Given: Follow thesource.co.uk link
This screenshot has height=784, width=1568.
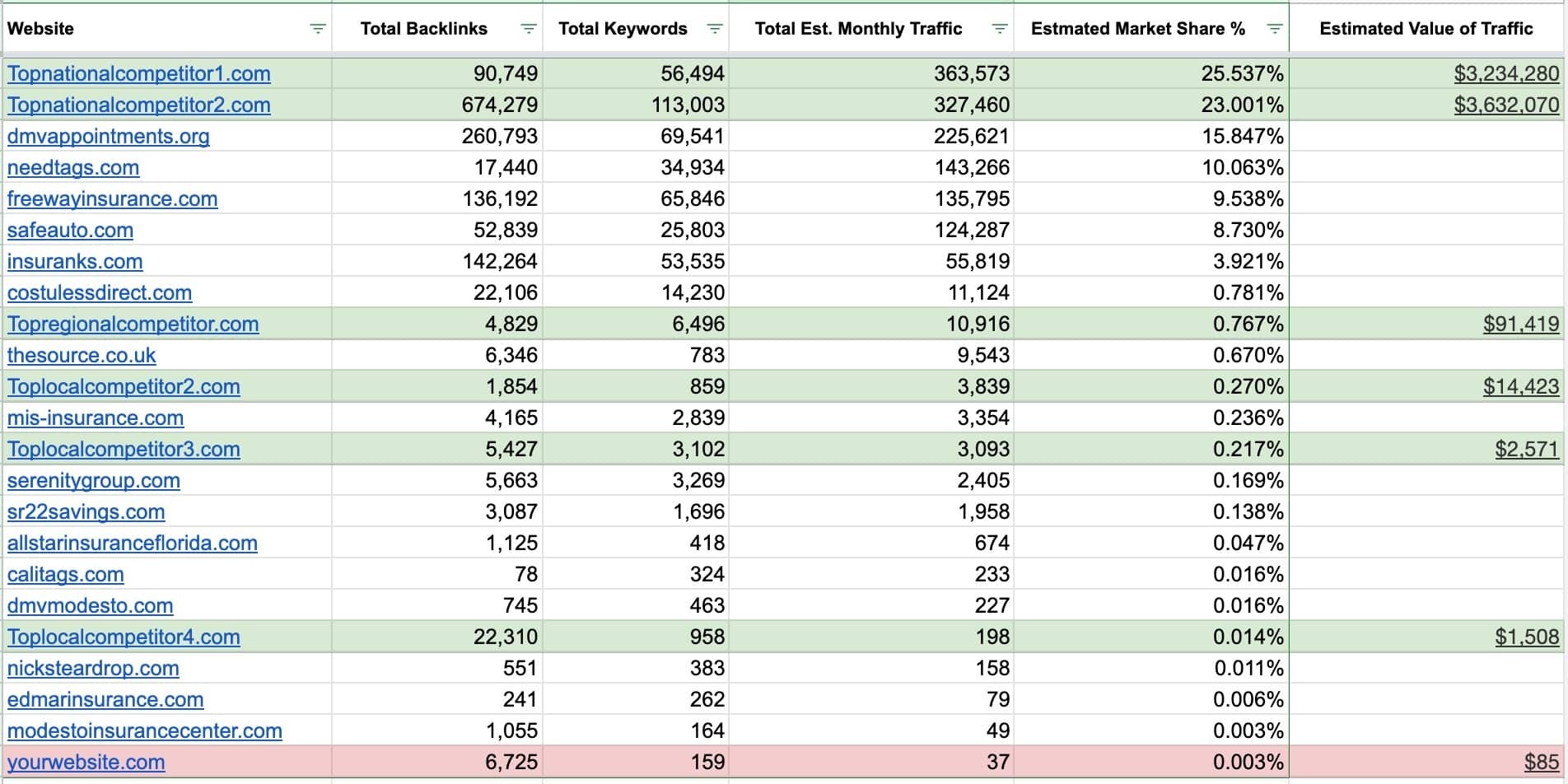Looking at the screenshot, I should pyautogui.click(x=82, y=356).
